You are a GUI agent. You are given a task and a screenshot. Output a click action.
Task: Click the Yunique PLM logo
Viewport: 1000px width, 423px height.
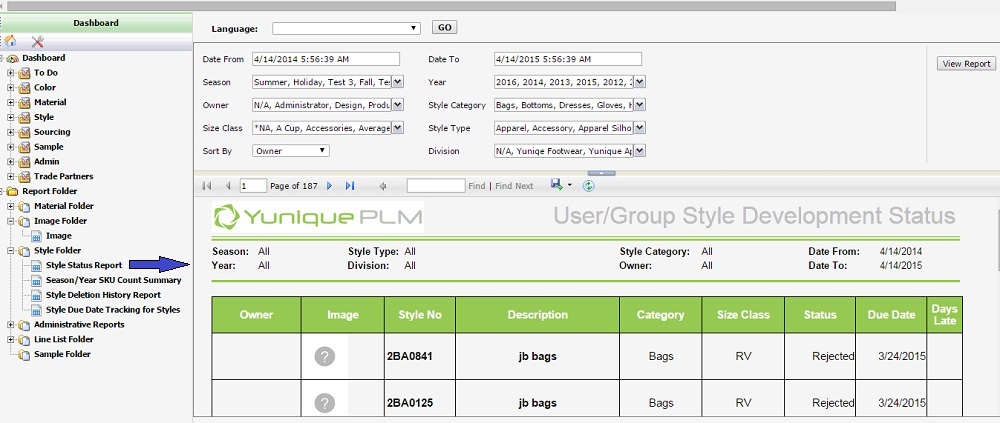318,217
